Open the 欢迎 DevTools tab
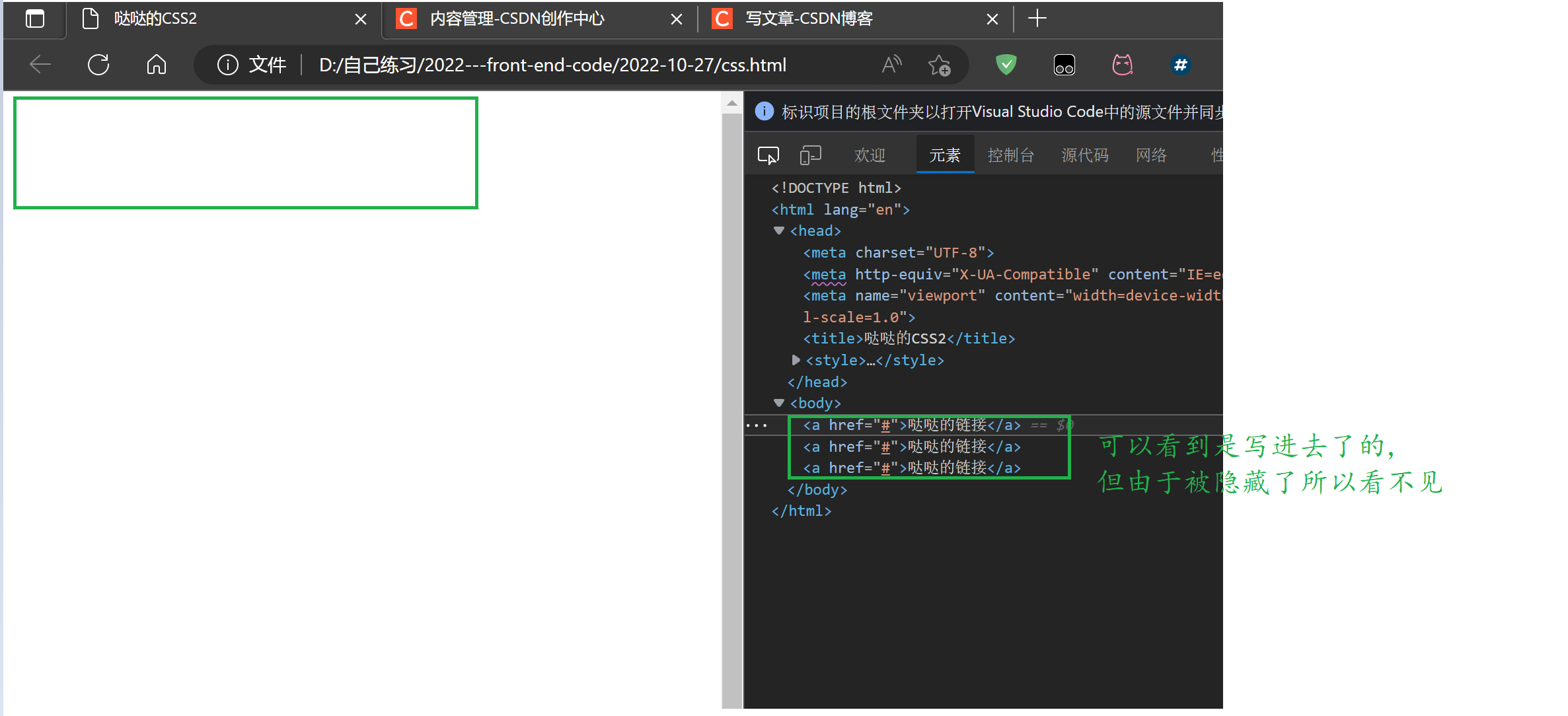This screenshot has height=716, width=1568. 870,155
